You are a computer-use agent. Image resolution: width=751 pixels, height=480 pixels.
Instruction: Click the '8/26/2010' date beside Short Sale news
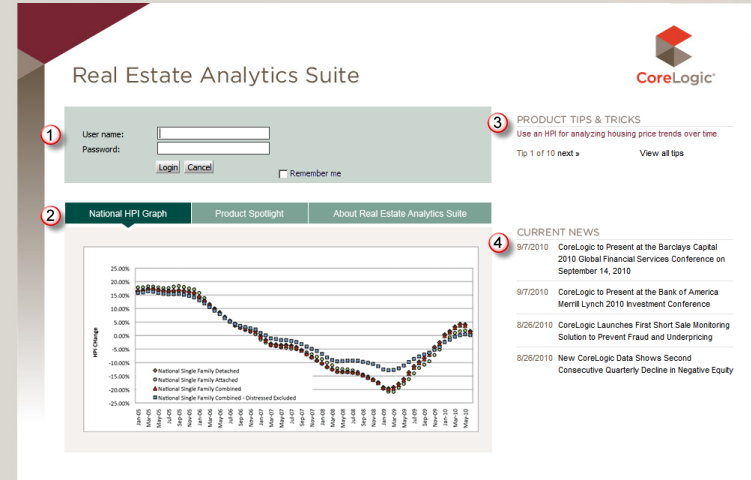click(x=535, y=325)
